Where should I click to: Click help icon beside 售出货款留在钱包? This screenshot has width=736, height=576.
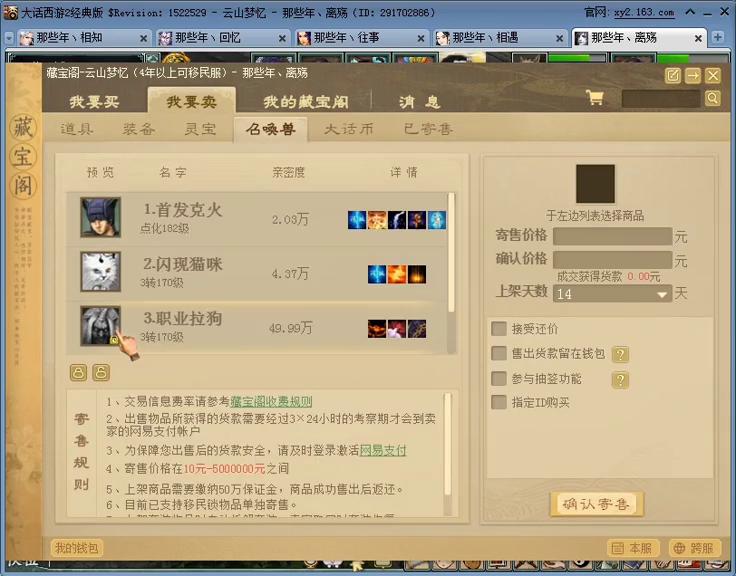tap(621, 354)
